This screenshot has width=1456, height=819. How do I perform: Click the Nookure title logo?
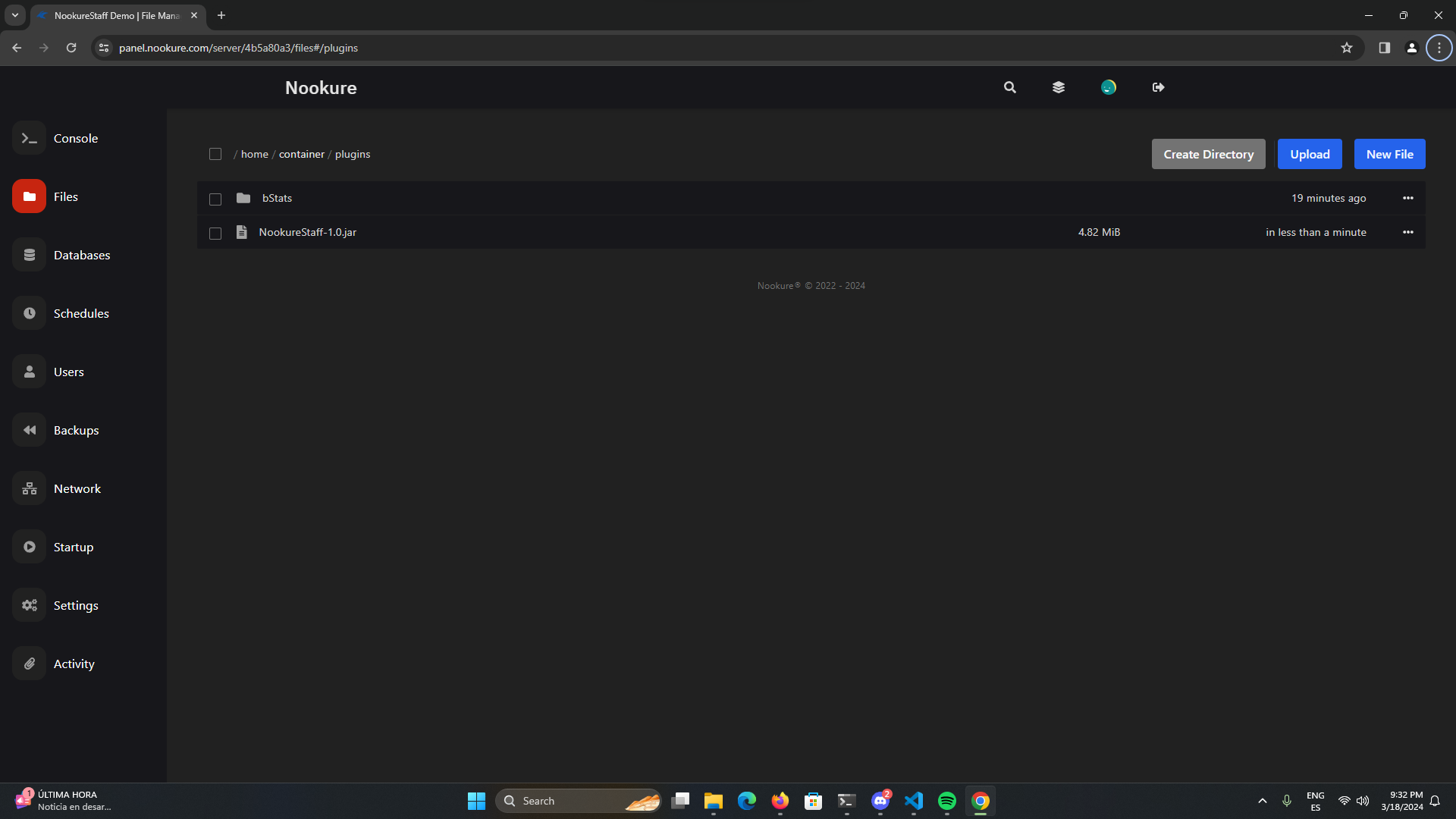(321, 87)
